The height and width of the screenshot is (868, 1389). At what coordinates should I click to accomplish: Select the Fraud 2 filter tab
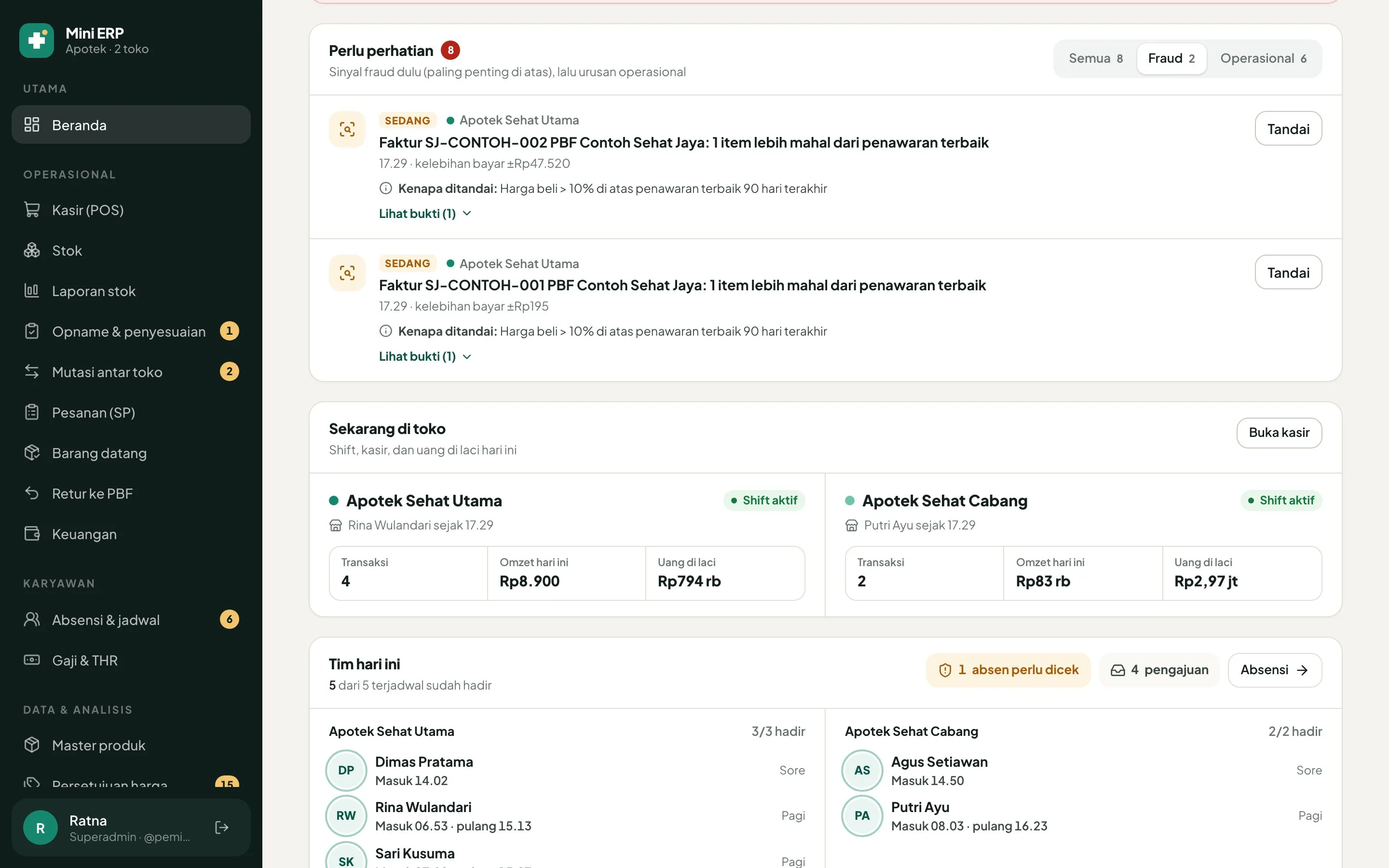point(1171,58)
